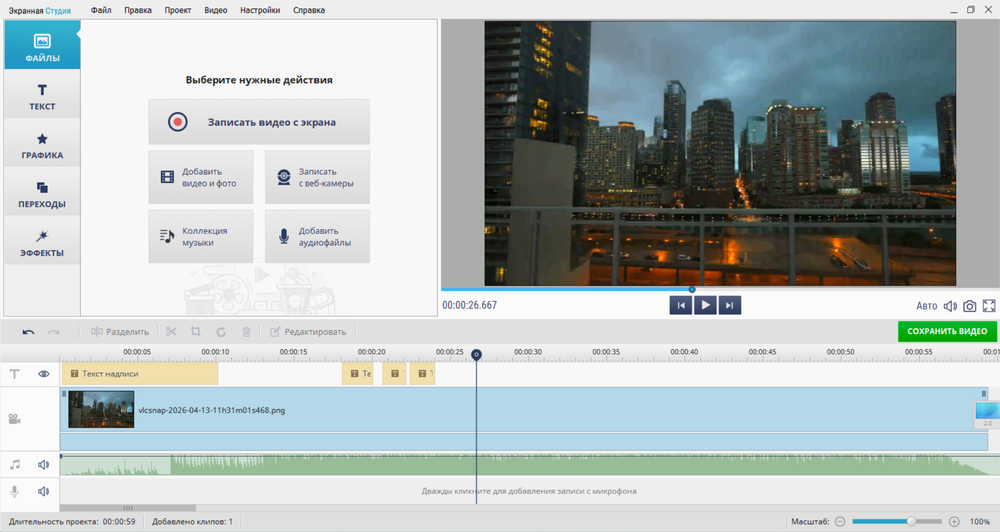Click the video track camera icon
Viewport: 1000px width, 532px height.
coord(14,419)
